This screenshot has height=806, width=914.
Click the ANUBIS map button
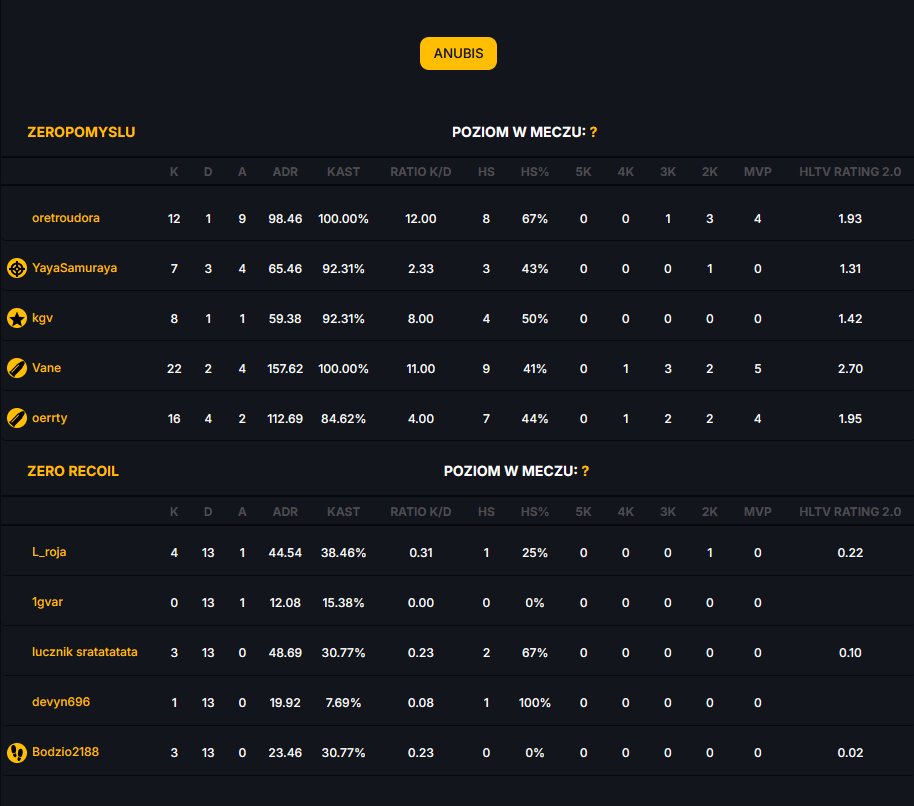click(x=458, y=53)
